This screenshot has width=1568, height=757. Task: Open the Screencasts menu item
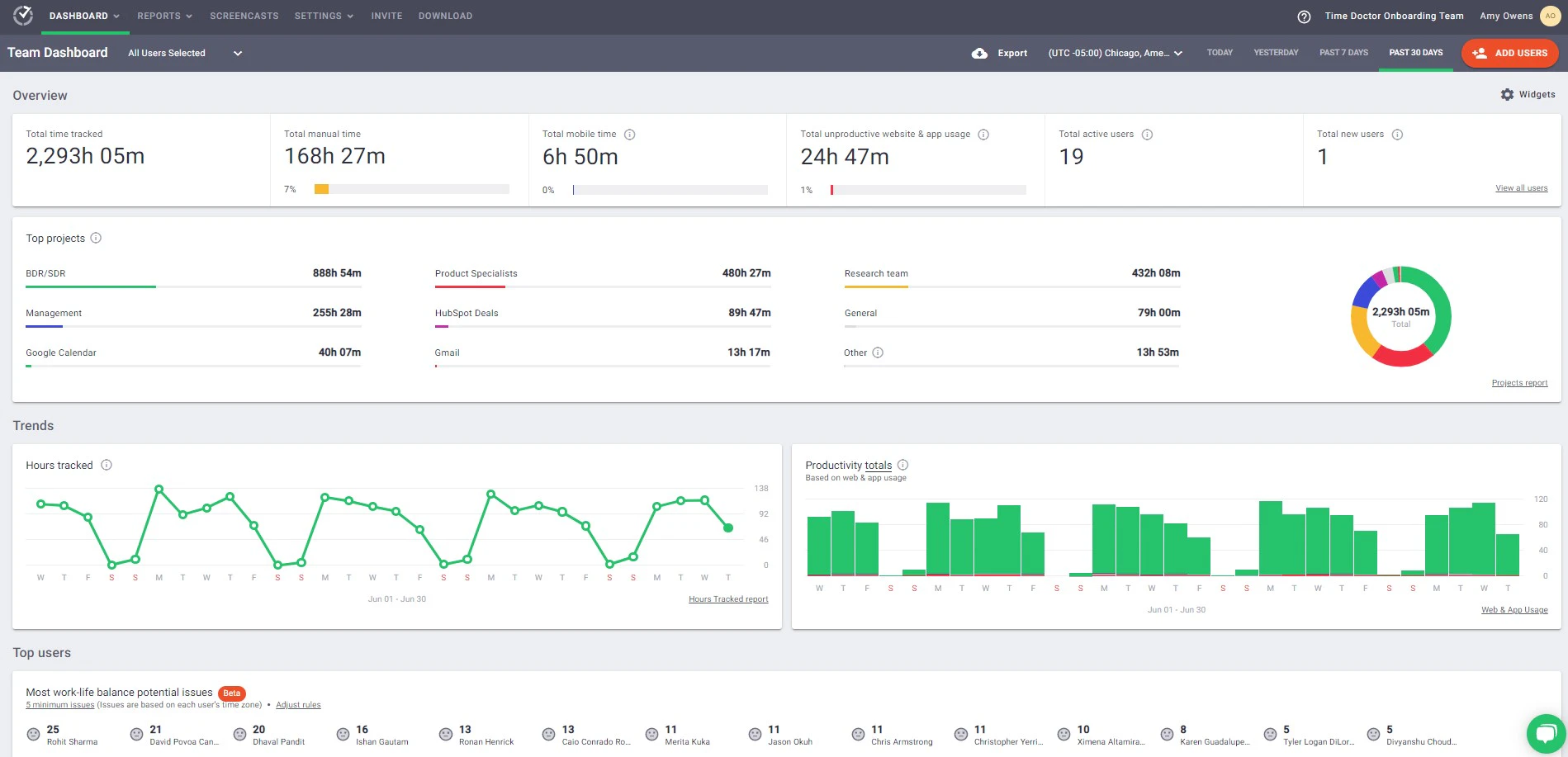(244, 17)
